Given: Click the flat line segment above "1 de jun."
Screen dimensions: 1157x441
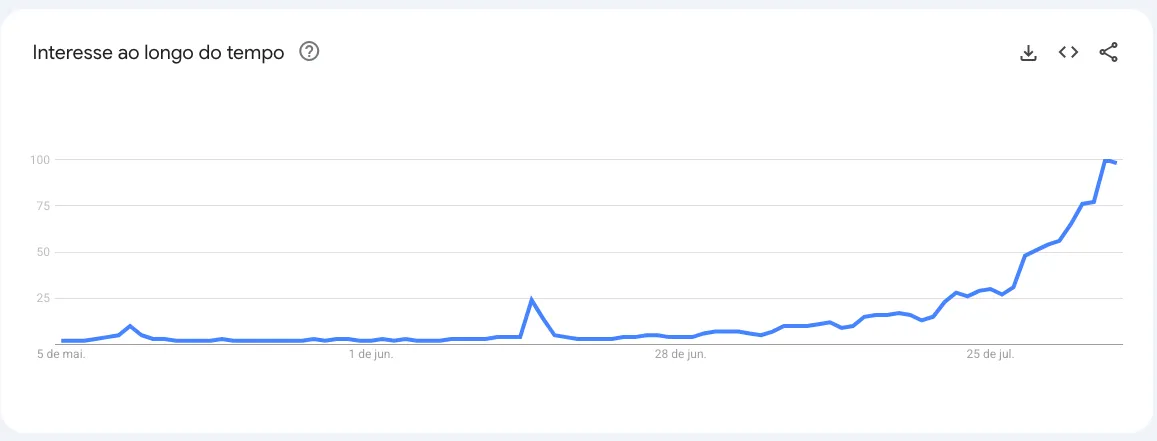Looking at the screenshot, I should (370, 341).
